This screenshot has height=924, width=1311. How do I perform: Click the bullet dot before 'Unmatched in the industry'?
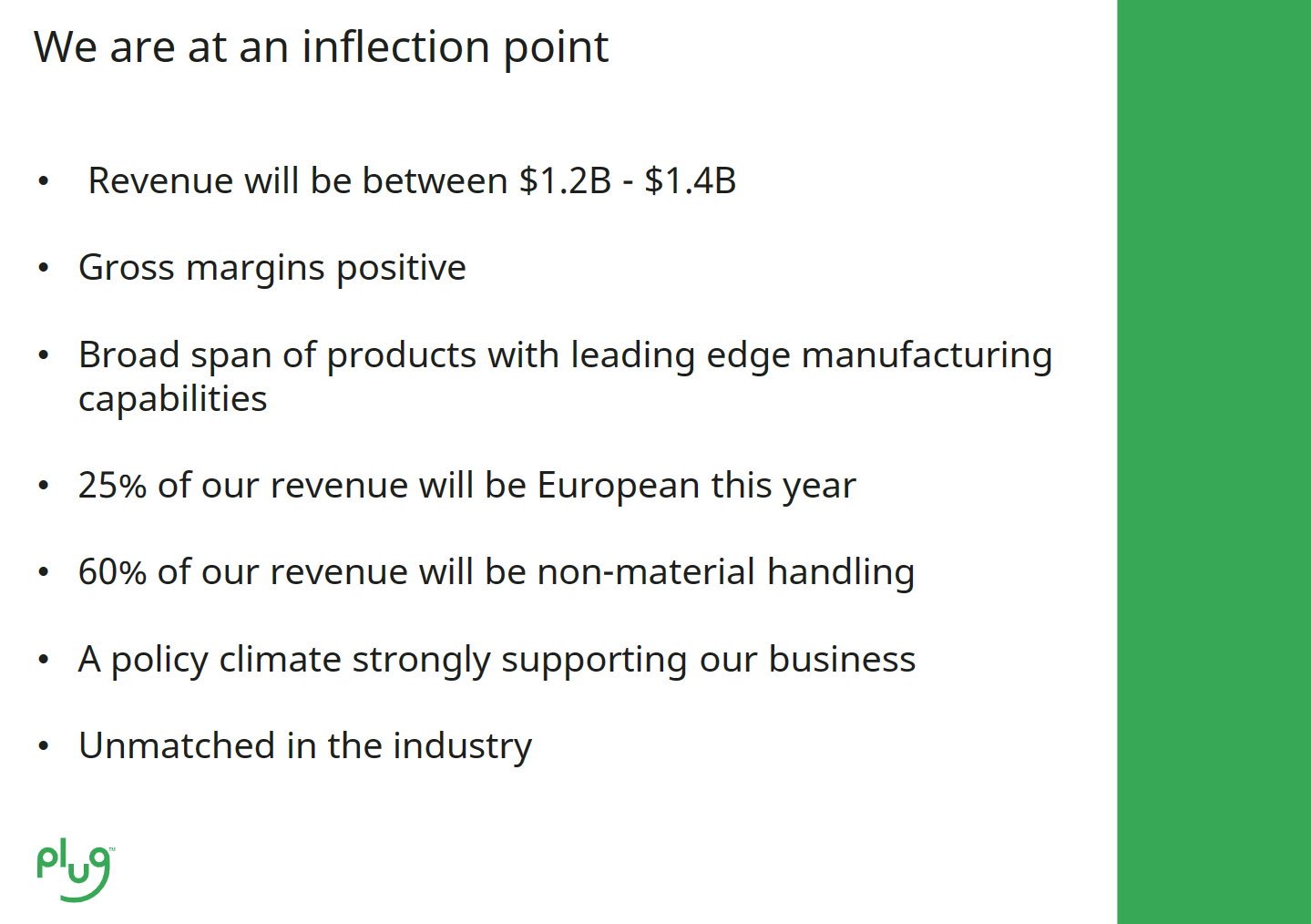coord(43,747)
